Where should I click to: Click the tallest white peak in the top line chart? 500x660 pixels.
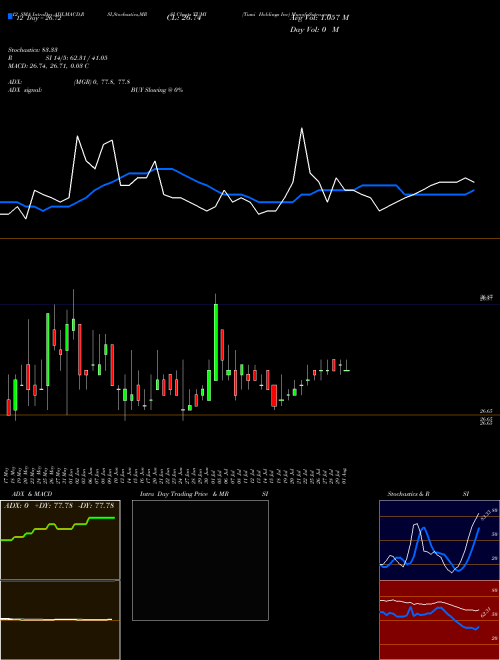pos(302,128)
